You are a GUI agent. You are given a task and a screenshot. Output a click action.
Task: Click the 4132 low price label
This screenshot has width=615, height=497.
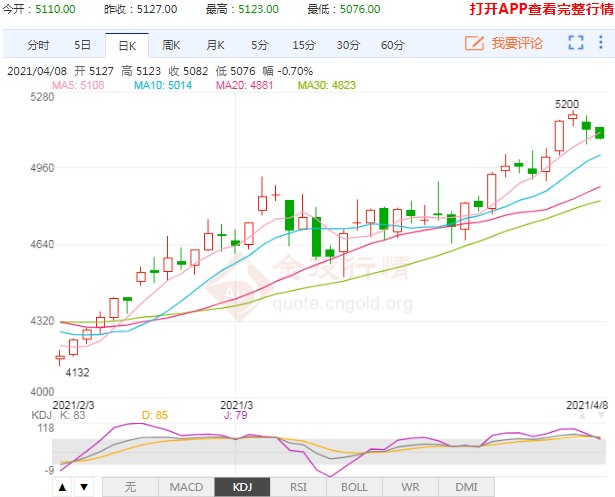[x=77, y=373]
